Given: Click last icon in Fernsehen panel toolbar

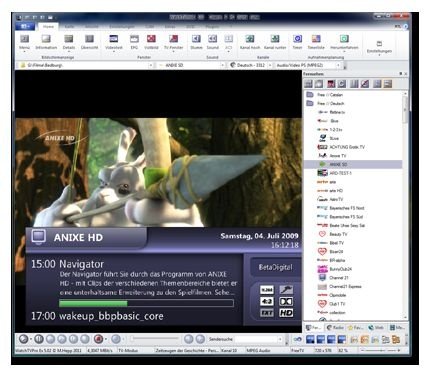Looking at the screenshot, I should pos(388,84).
